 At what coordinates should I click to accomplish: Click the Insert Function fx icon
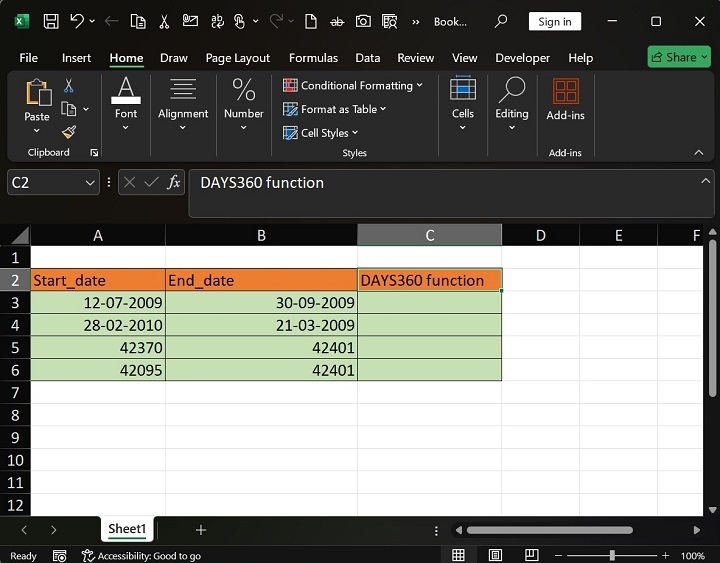pyautogui.click(x=173, y=182)
